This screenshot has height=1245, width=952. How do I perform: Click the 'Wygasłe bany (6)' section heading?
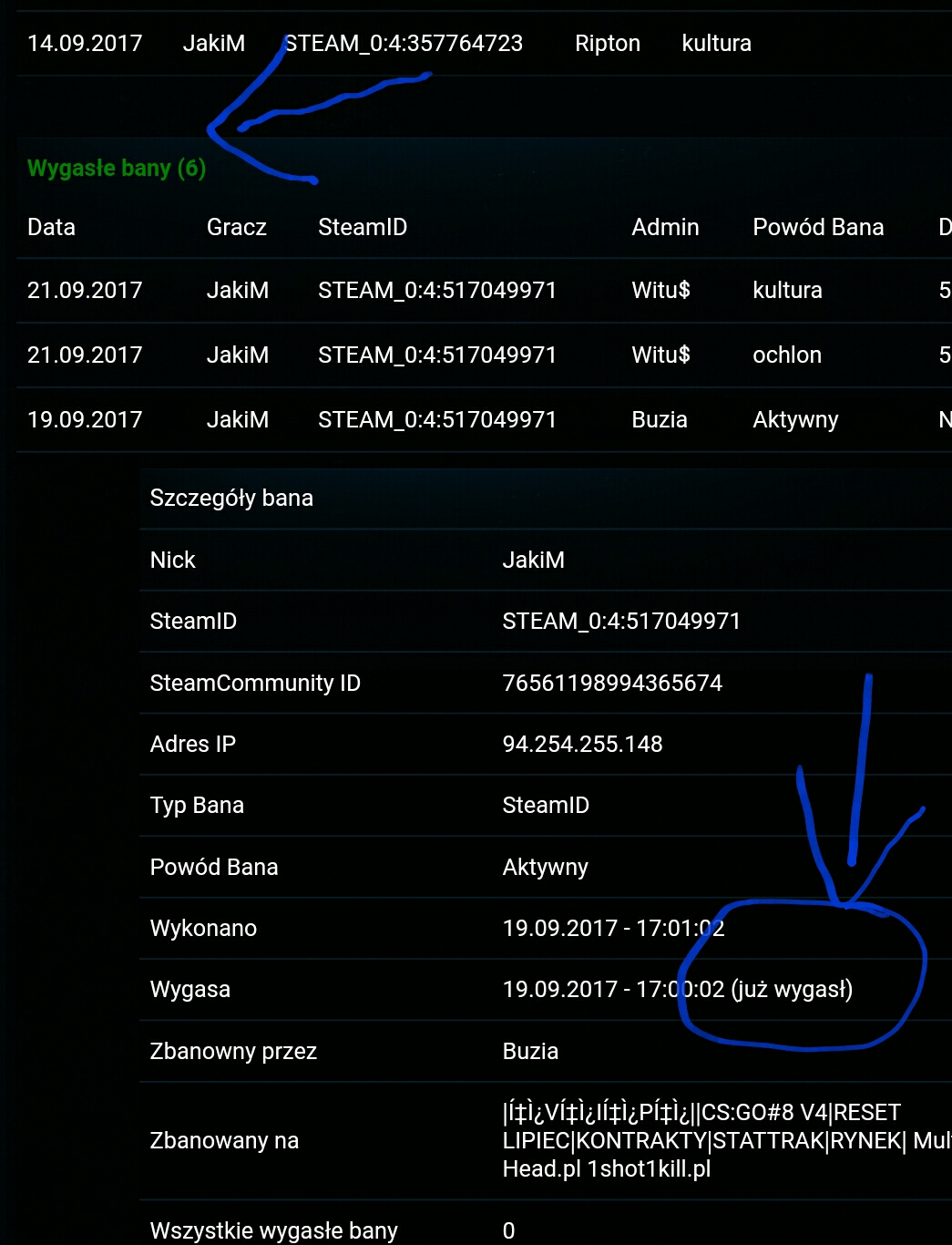117,169
